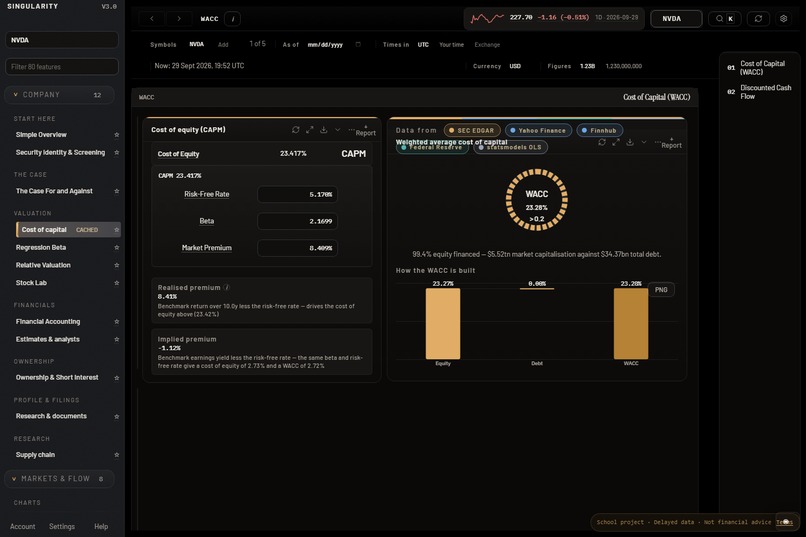Open Account at the sidebar bottom
The height and width of the screenshot is (537, 806).
click(23, 526)
